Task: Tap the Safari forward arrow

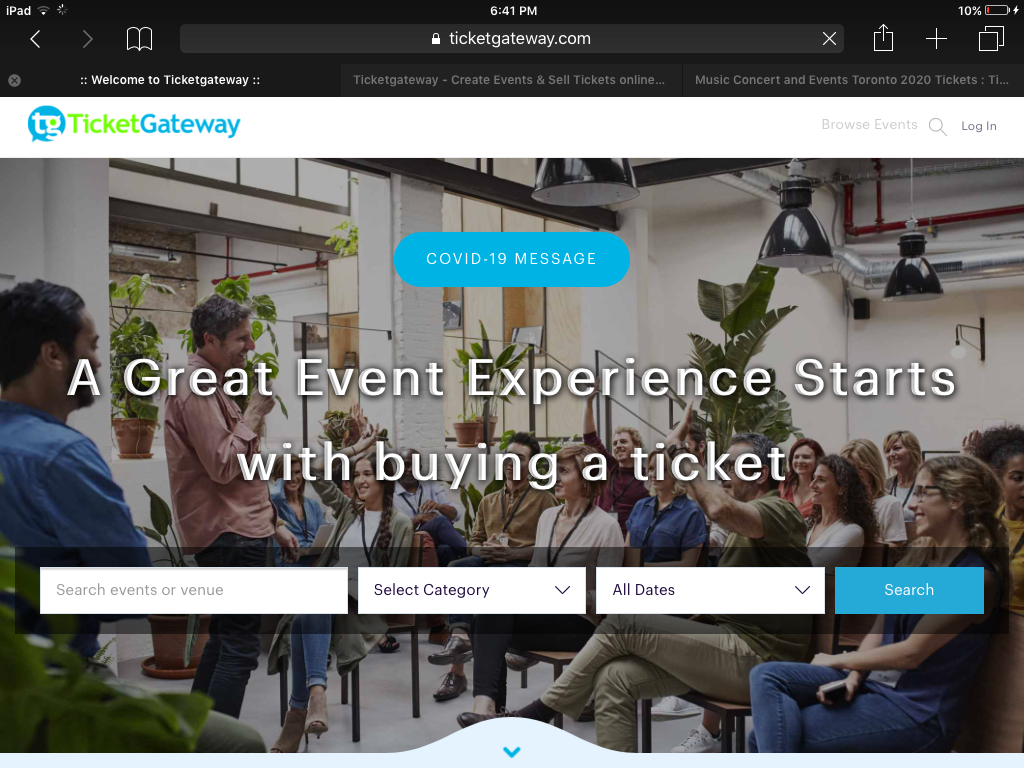Action: click(x=87, y=39)
